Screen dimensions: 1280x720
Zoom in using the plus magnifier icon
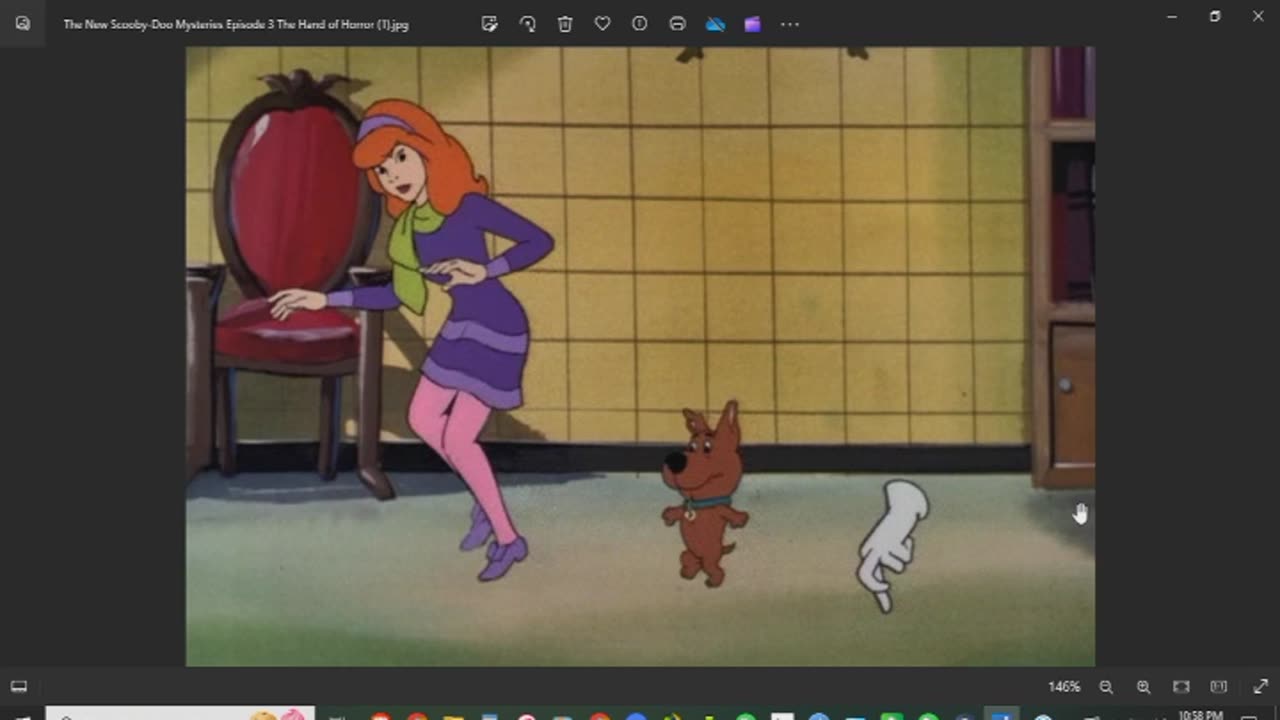1143,687
